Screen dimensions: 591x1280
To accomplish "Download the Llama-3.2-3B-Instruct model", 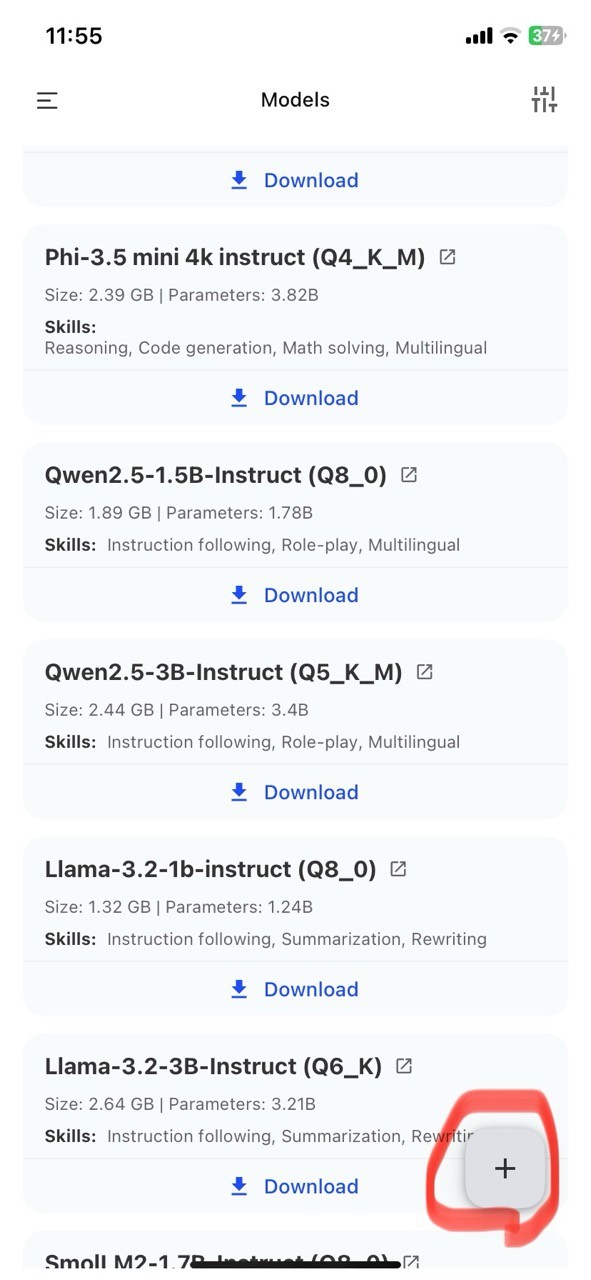I will point(295,1186).
